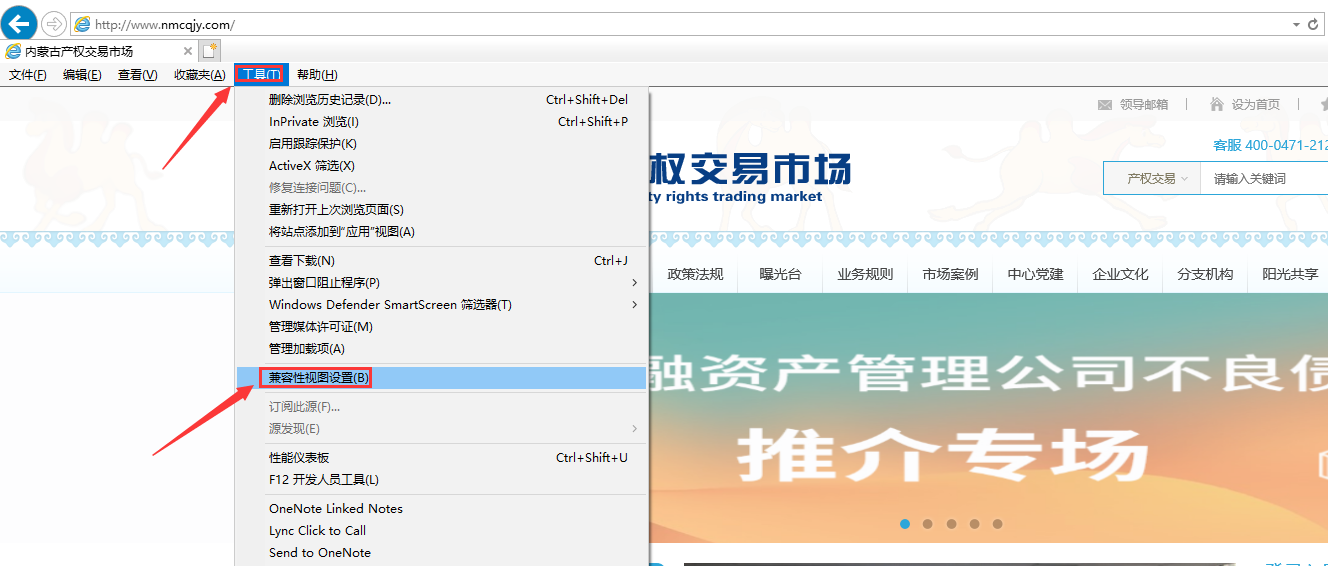The width and height of the screenshot is (1328, 566).
Task: Click Lync Click to Call
Action: pos(442,531)
